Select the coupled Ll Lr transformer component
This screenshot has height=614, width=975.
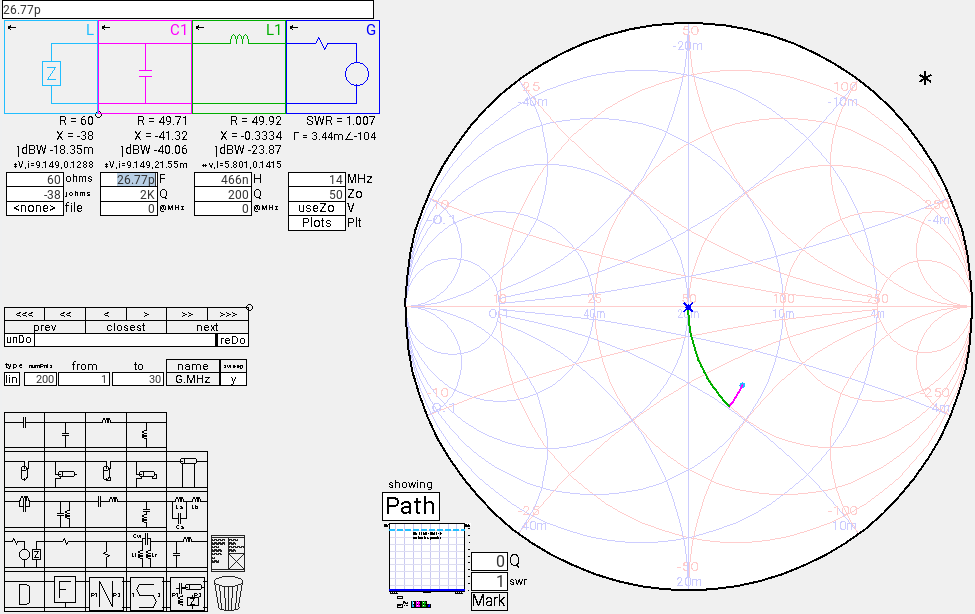[x=146, y=550]
